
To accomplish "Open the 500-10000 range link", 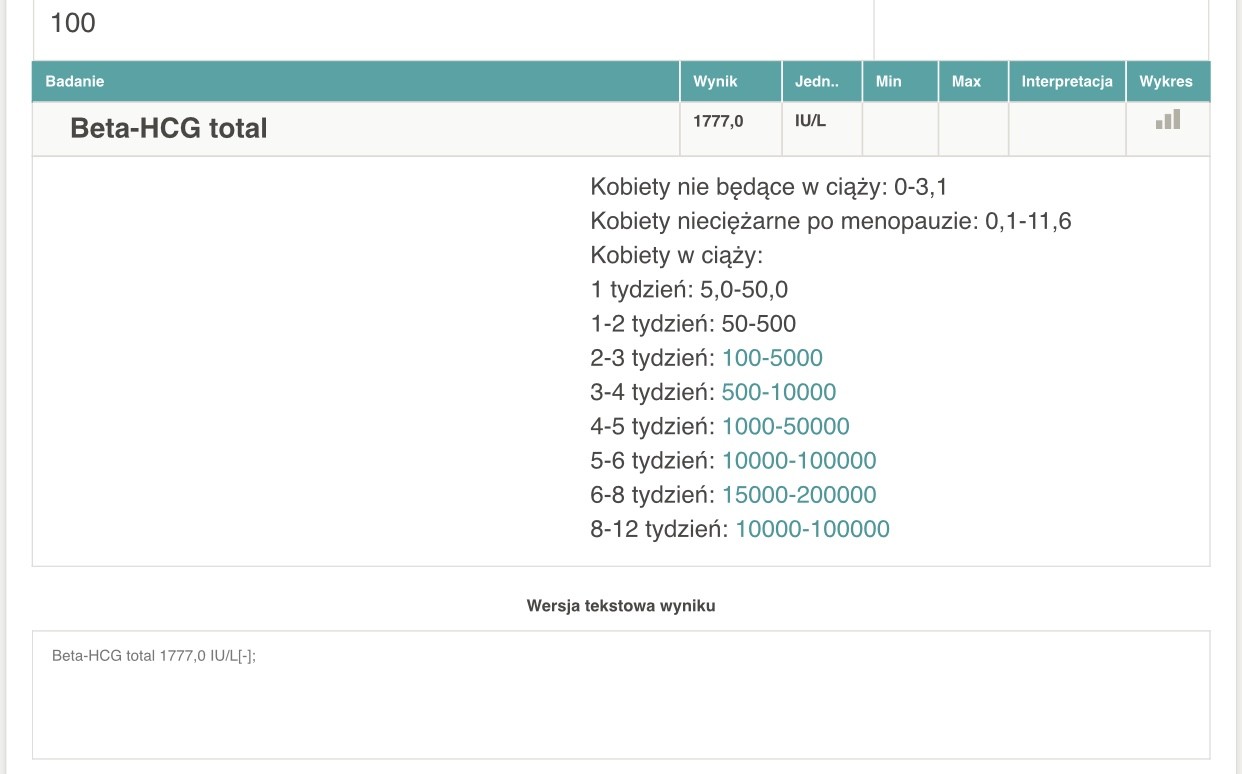I will click(x=778, y=392).
